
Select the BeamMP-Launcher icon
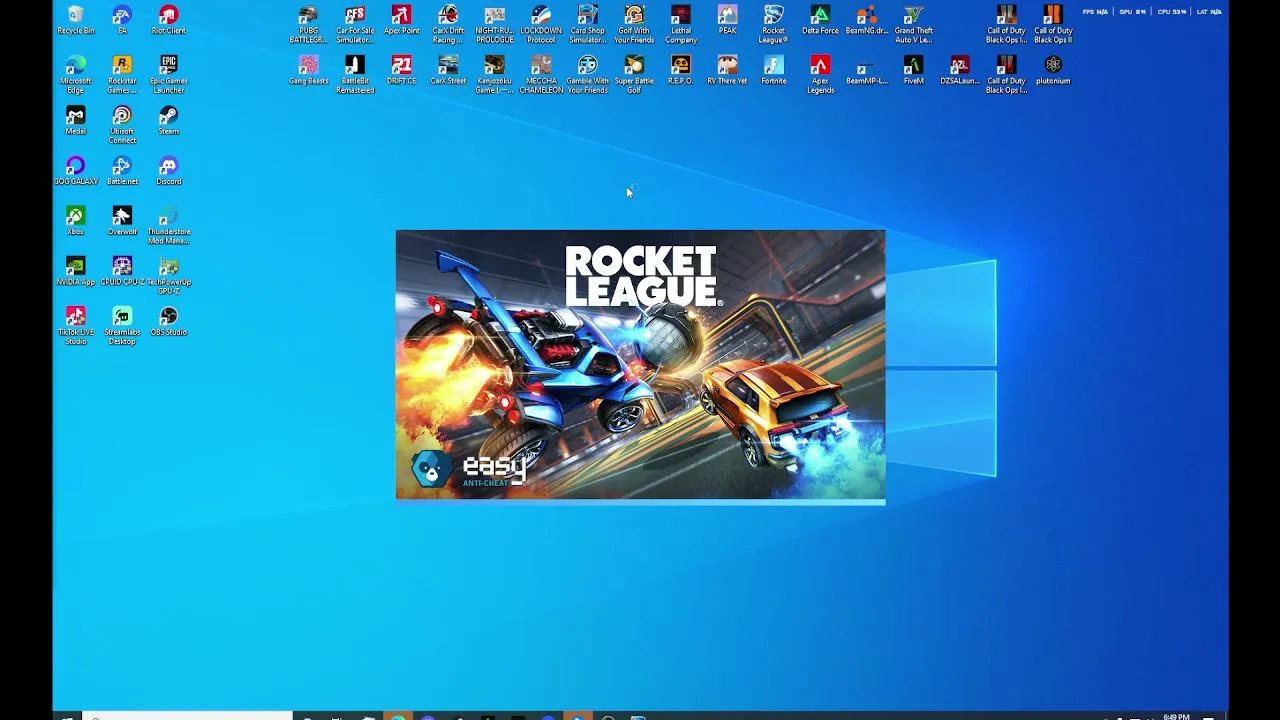point(867,70)
